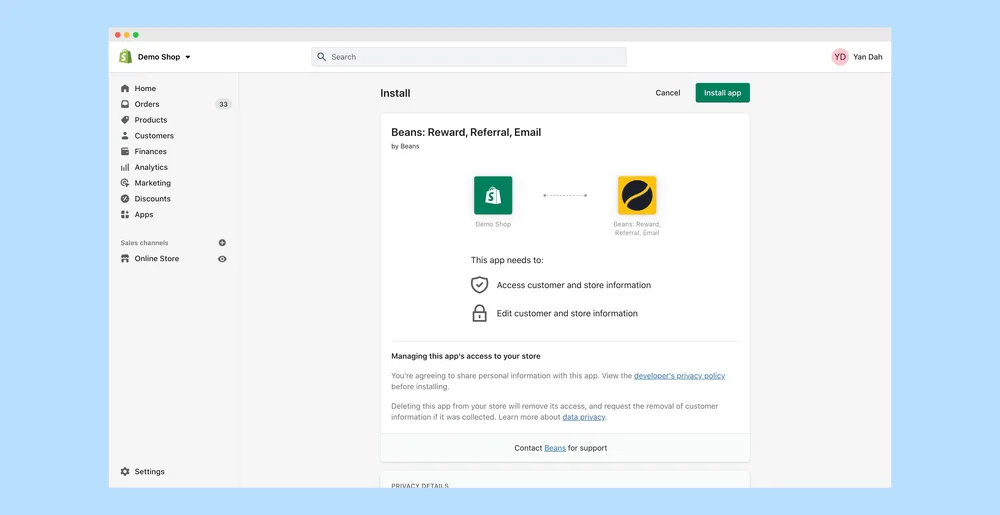Click the 'by Beans' developer text
Image resolution: width=1000 pixels, height=515 pixels.
pyautogui.click(x=406, y=146)
